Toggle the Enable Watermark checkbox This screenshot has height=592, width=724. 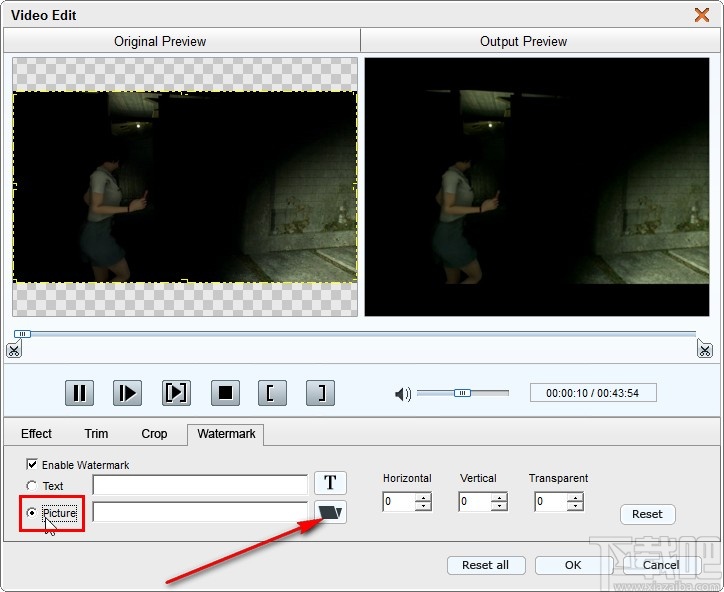32,464
